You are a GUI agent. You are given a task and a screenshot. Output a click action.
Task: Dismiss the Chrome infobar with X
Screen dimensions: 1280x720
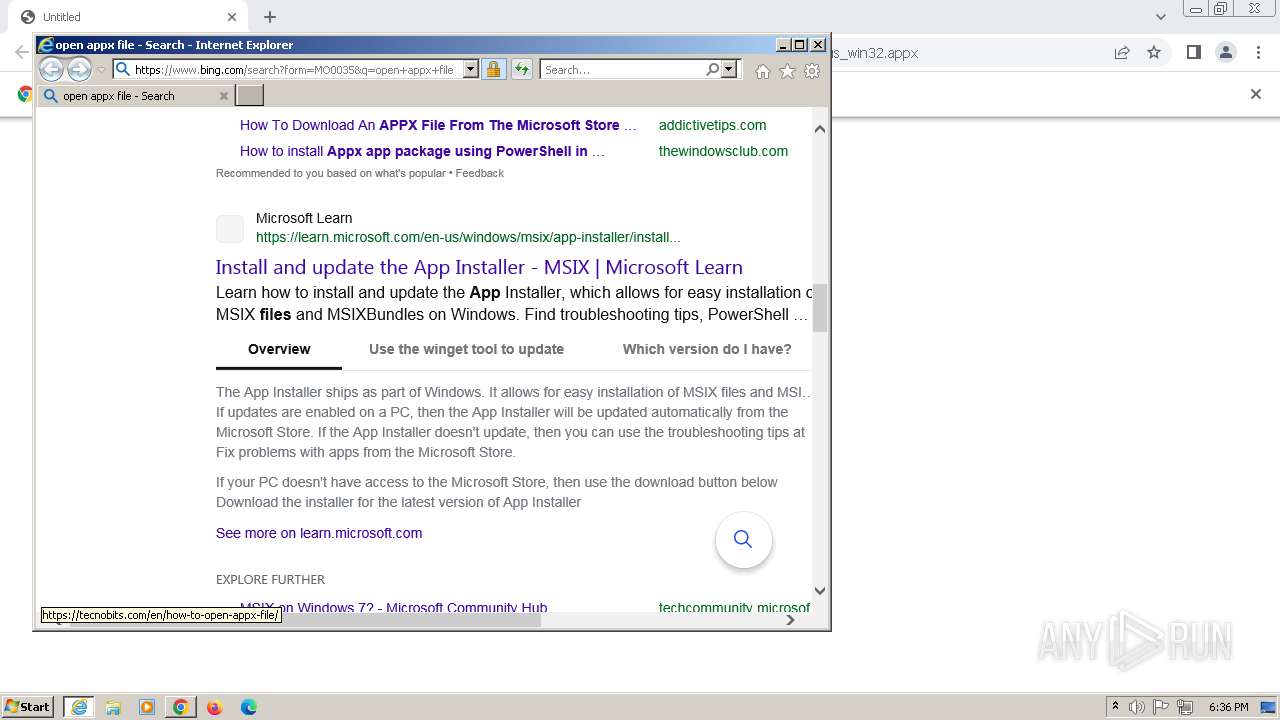1256,94
